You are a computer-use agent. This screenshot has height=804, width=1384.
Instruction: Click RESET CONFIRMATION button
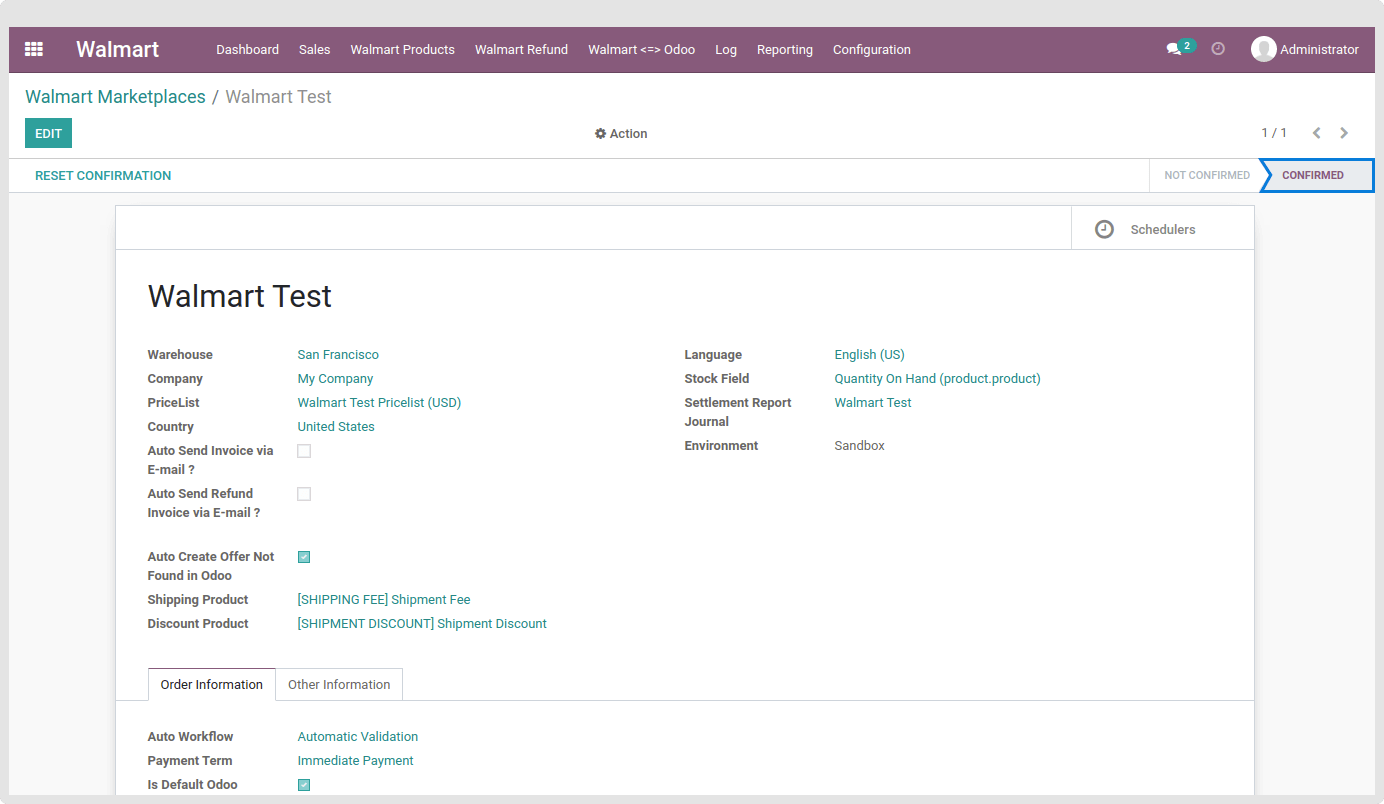(103, 175)
